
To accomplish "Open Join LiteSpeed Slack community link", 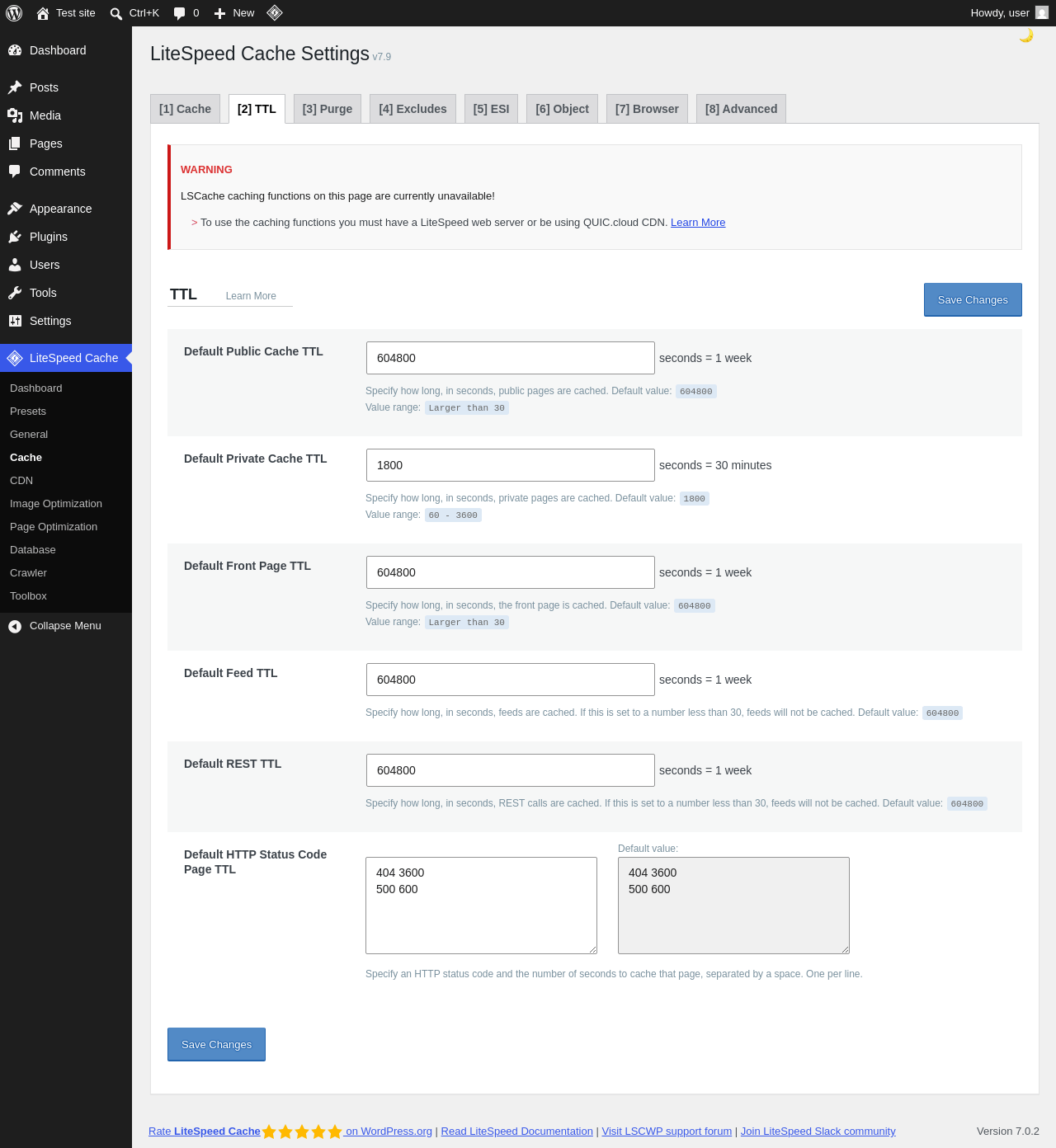I will pos(818,1132).
